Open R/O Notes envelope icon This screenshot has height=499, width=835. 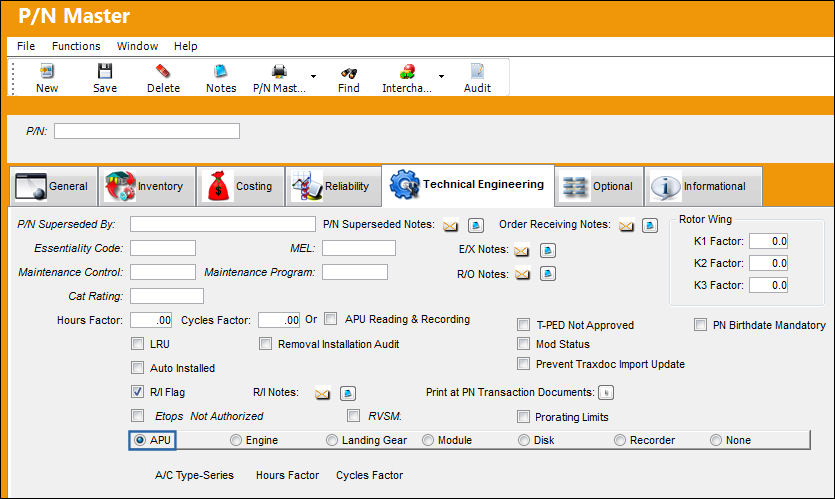[x=522, y=274]
